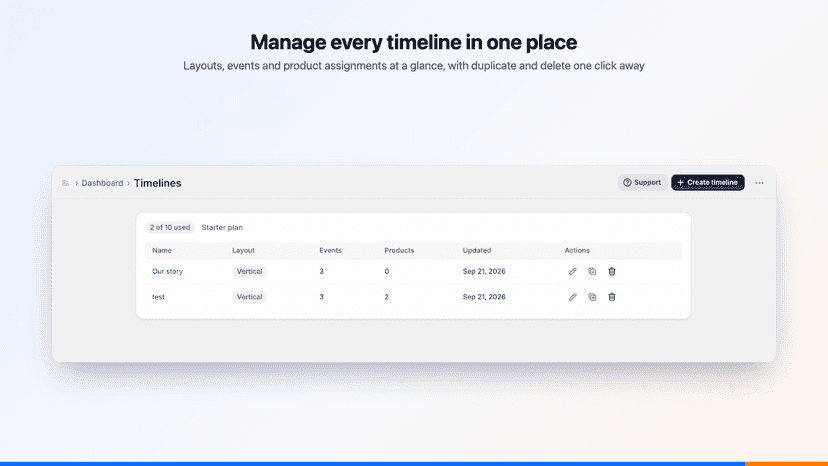The image size is (828, 466).
Task: Click events count 3 in 'test' row
Action: 321,297
